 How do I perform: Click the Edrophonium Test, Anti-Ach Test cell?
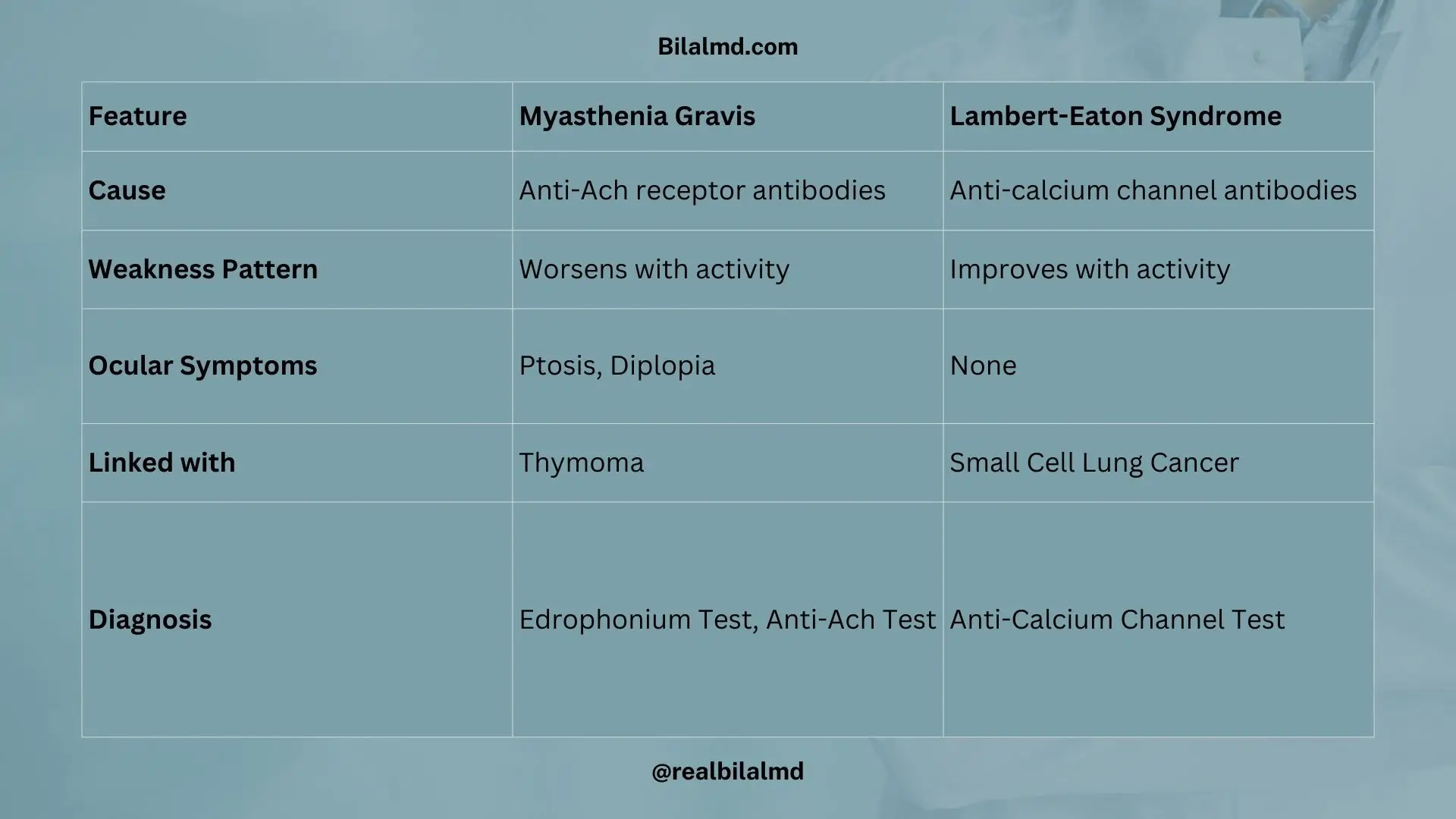(x=726, y=620)
